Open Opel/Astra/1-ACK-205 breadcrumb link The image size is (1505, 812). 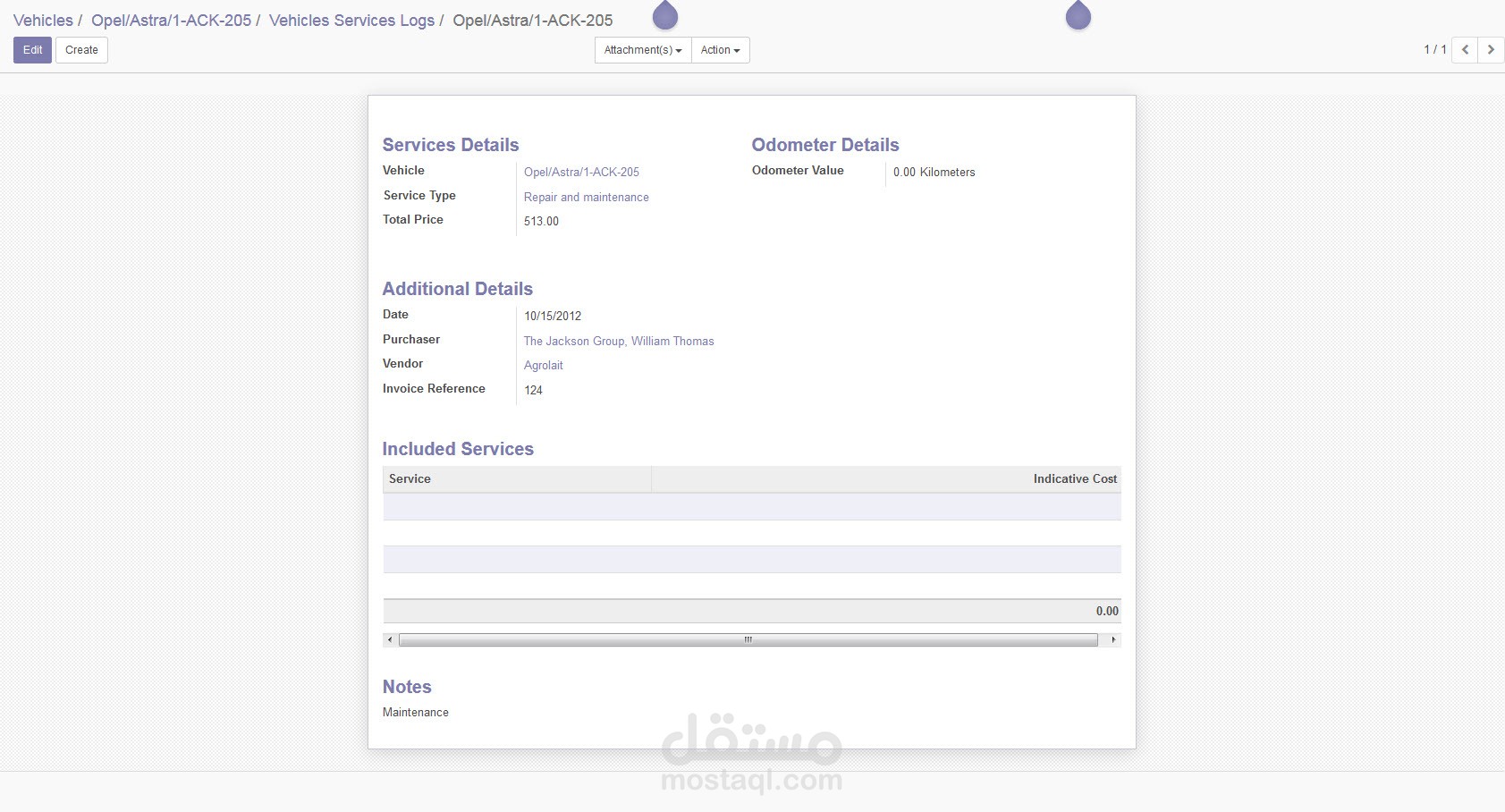[171, 21]
